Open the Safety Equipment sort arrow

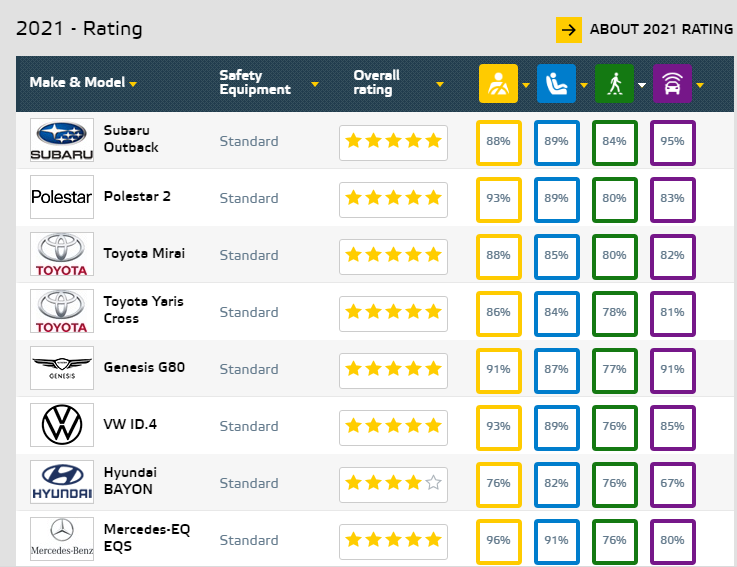coord(314,83)
